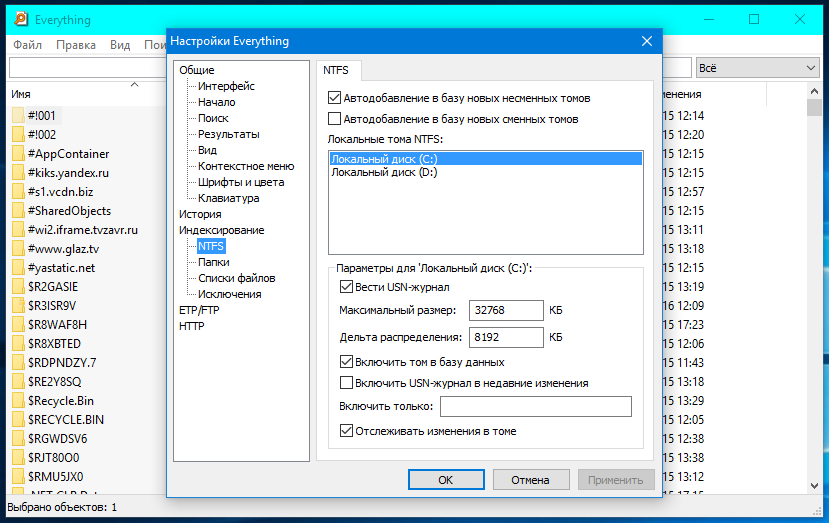The height and width of the screenshot is (523, 829).
Task: Click folder icon of $RMU5JX0
Action: pyautogui.click(x=18, y=477)
